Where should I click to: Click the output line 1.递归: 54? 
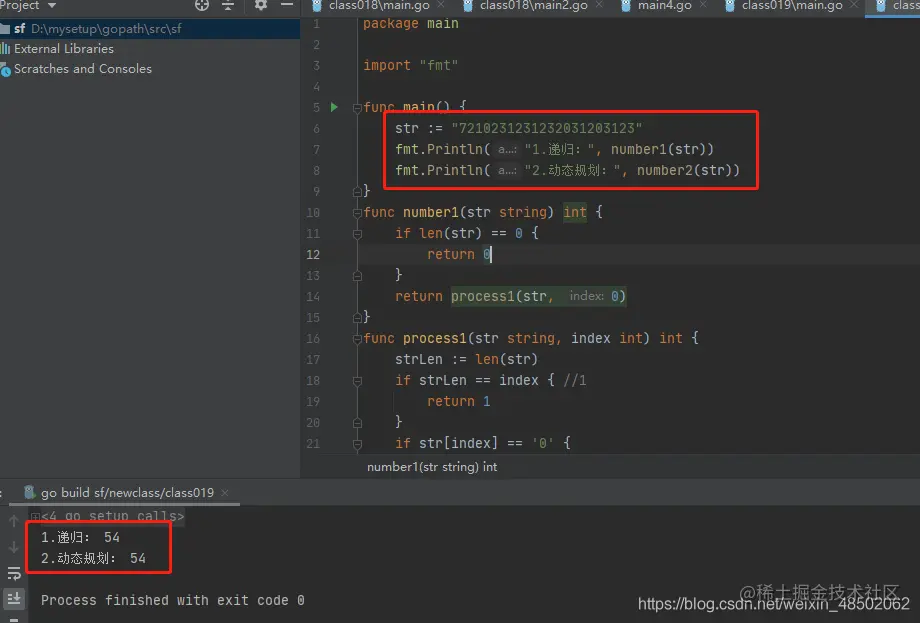(x=80, y=537)
